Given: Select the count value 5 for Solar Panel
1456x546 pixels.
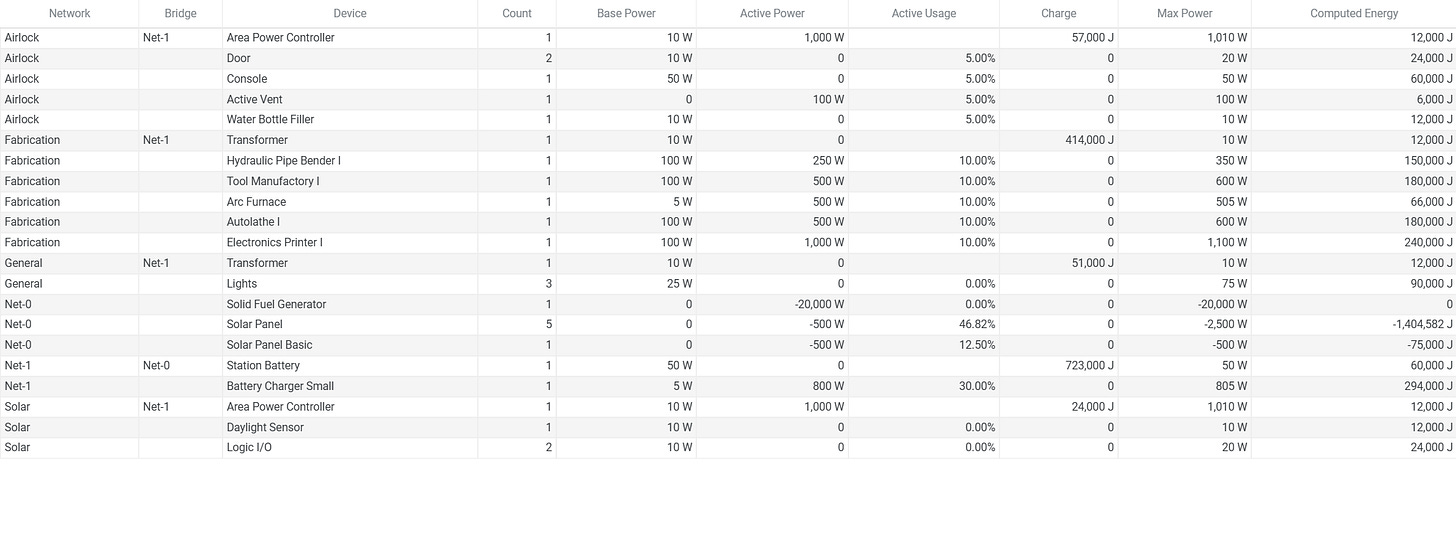Looking at the screenshot, I should (517, 325).
